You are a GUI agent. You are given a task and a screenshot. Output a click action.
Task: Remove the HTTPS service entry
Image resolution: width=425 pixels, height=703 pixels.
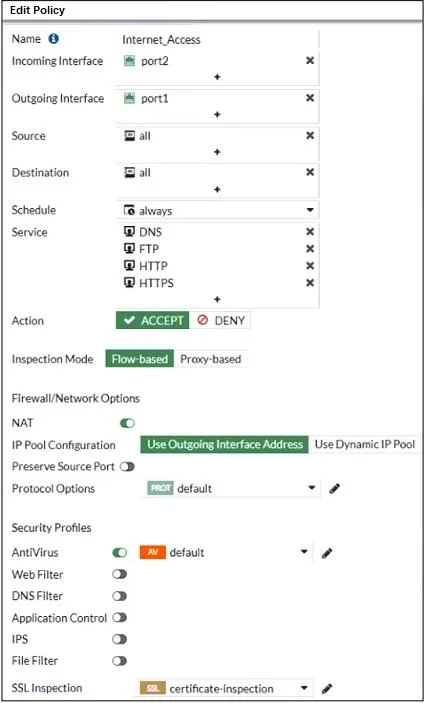tap(310, 283)
